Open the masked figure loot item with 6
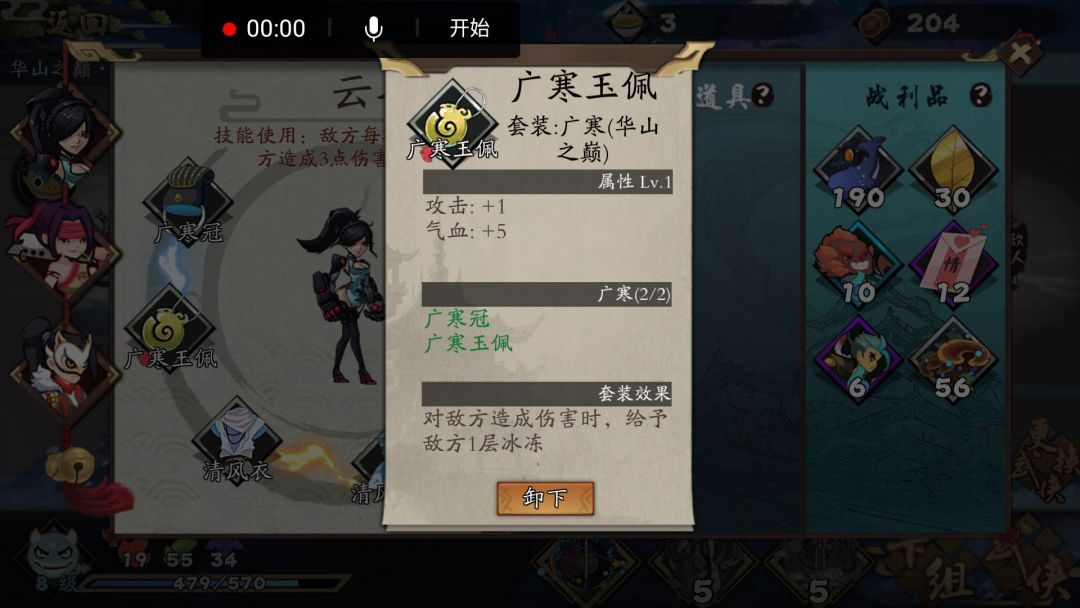The image size is (1080, 608). click(x=858, y=360)
